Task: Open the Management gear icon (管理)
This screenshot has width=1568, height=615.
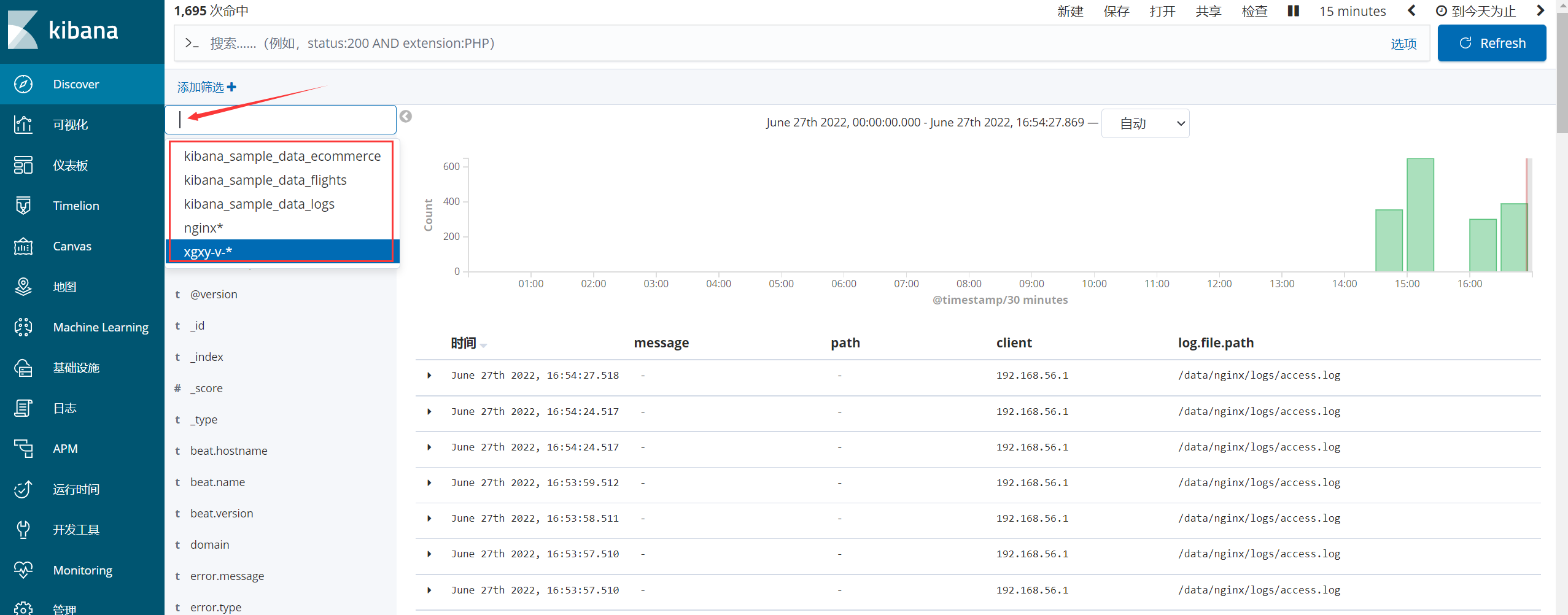Action: pos(23,609)
